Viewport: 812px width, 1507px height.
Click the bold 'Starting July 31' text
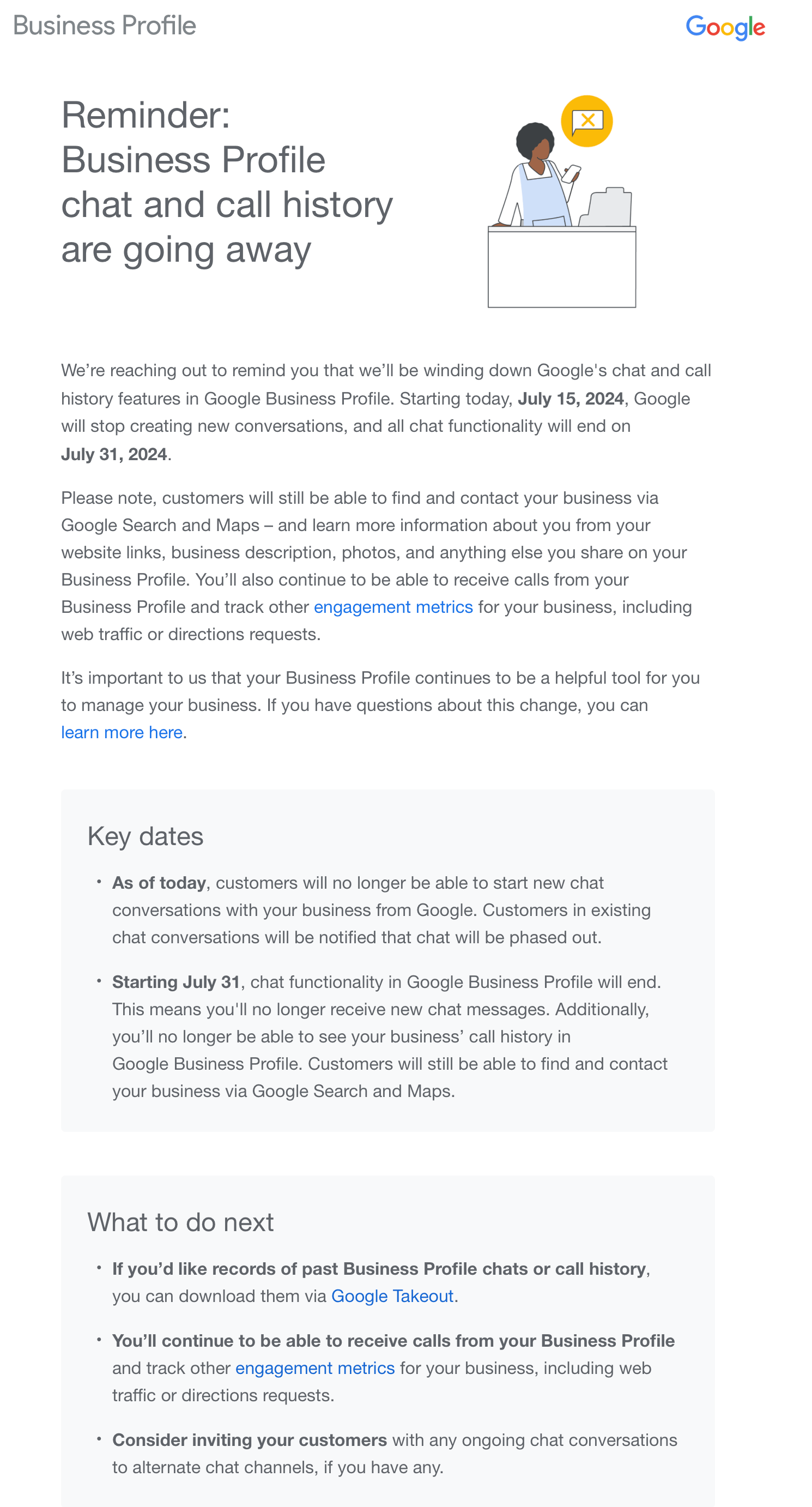pyautogui.click(x=176, y=981)
